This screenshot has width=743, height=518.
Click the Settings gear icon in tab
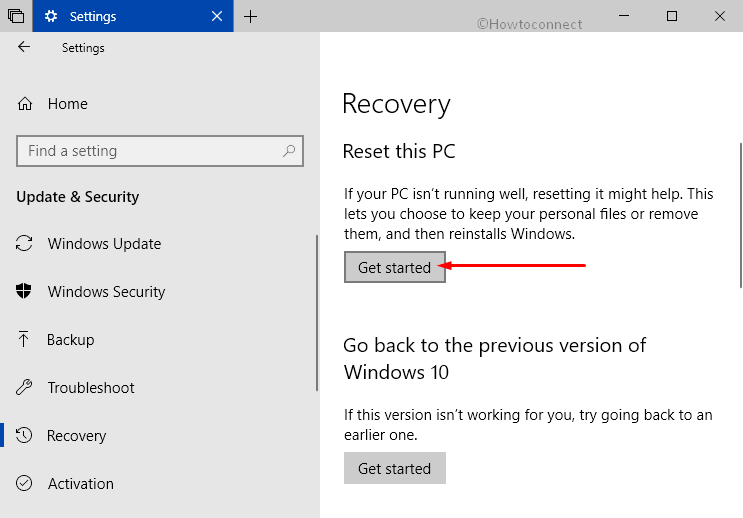click(51, 16)
